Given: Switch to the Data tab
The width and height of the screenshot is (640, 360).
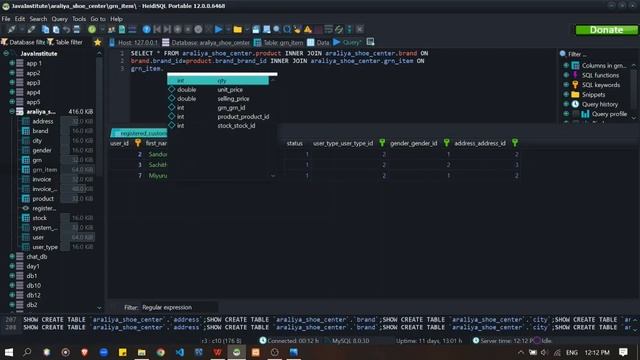Looking at the screenshot, I should [318, 42].
